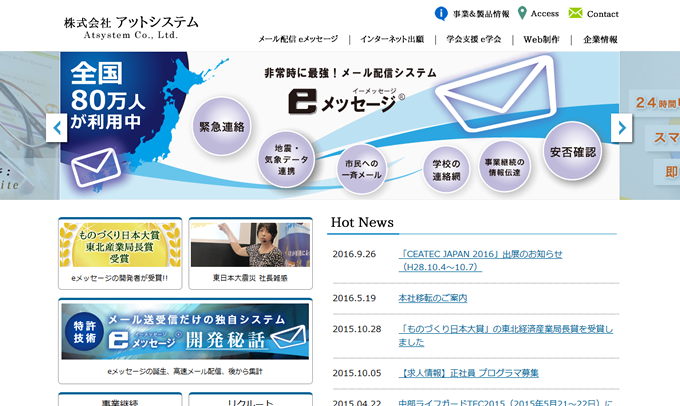Click date 2015.10.05 in news list
Viewport: 680px width, 406px height.
pyautogui.click(x=356, y=373)
